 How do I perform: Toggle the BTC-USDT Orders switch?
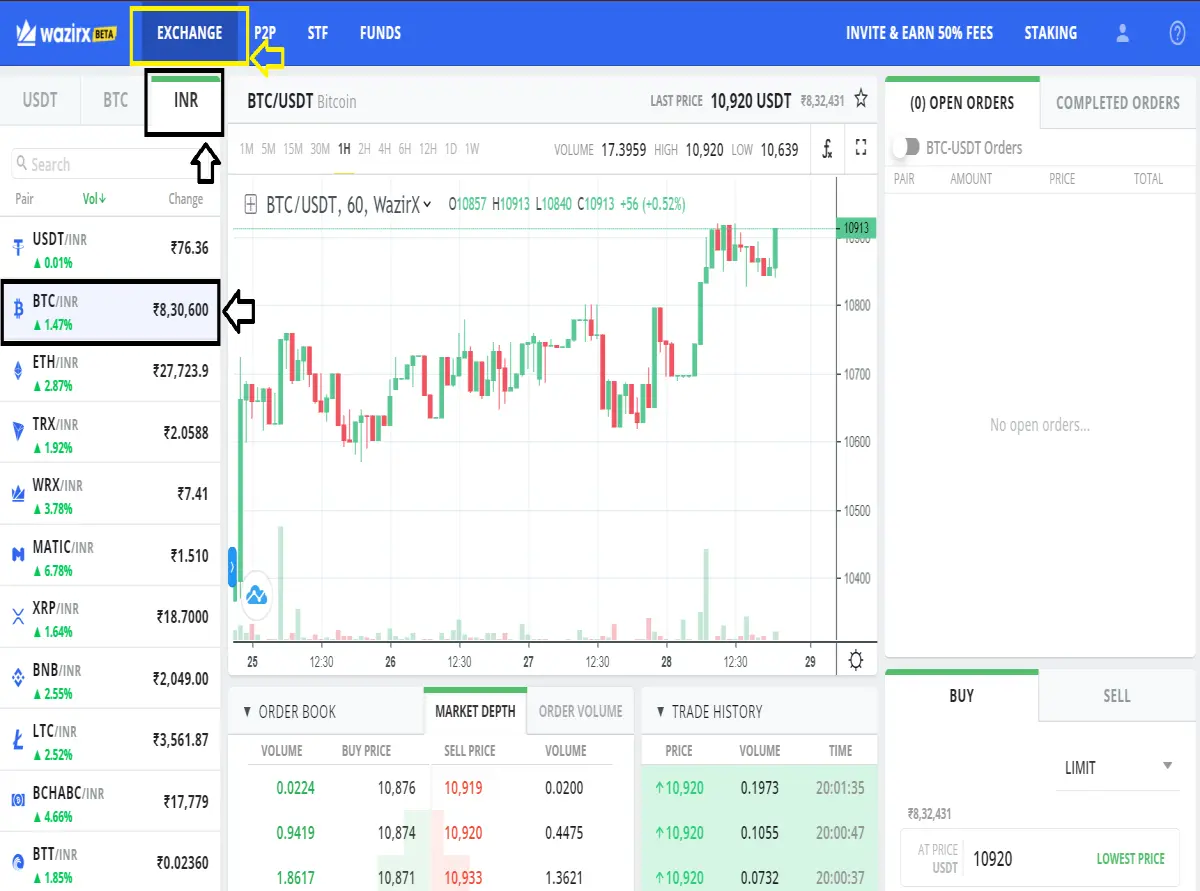coord(906,147)
